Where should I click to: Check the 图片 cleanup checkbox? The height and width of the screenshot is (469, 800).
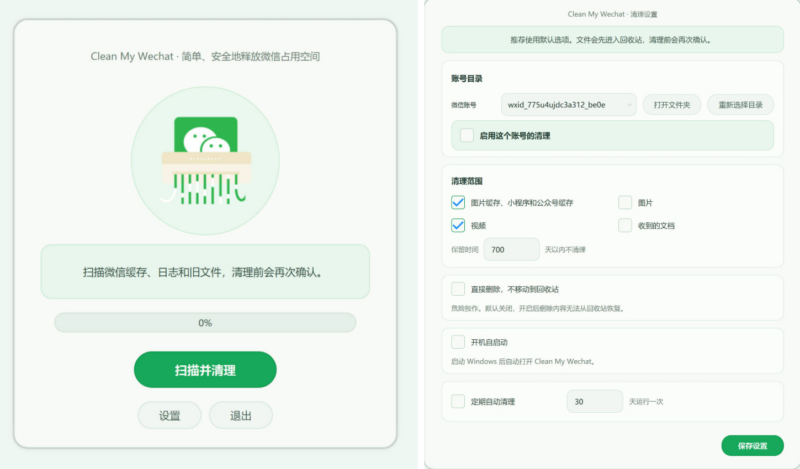point(625,203)
